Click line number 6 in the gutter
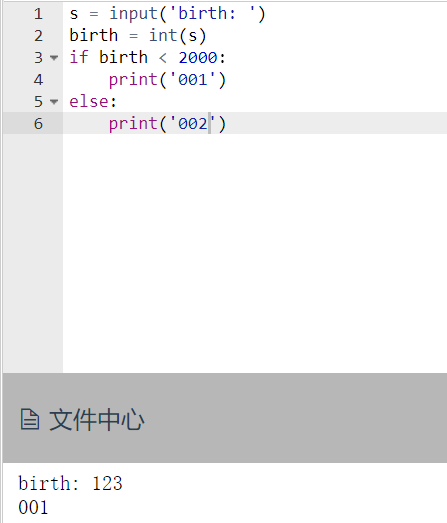Image resolution: width=447 pixels, height=523 pixels. tap(38, 123)
